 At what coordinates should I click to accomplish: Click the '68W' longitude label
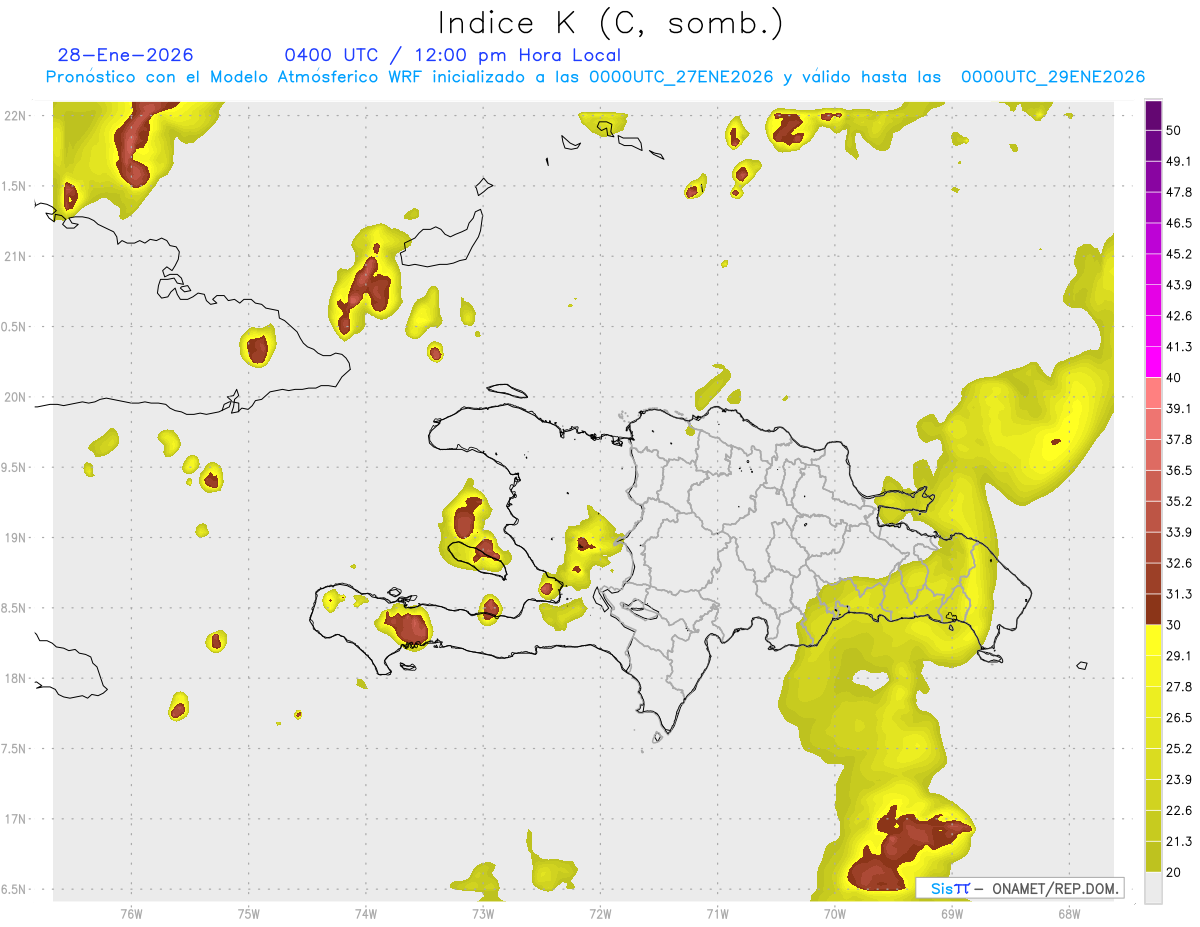(x=1069, y=914)
